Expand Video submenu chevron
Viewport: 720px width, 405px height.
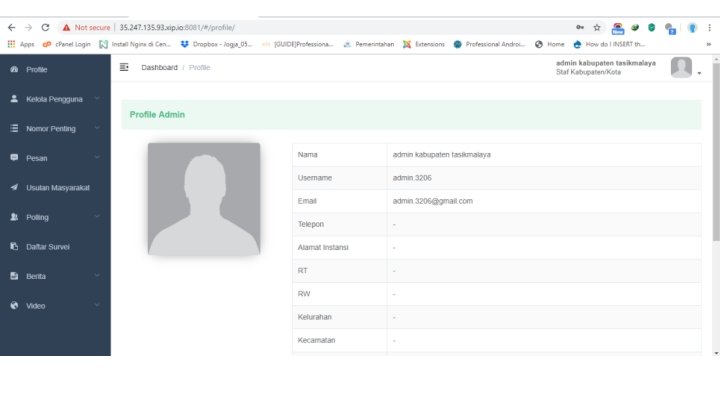point(97,305)
